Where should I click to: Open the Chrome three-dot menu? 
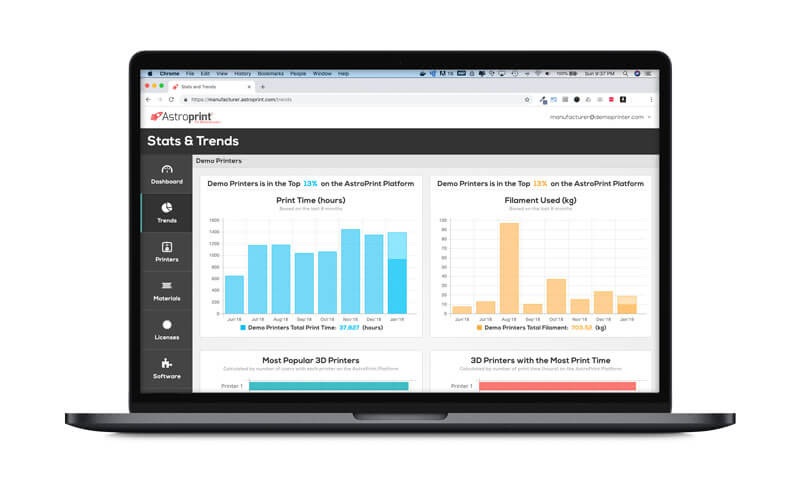[651, 100]
